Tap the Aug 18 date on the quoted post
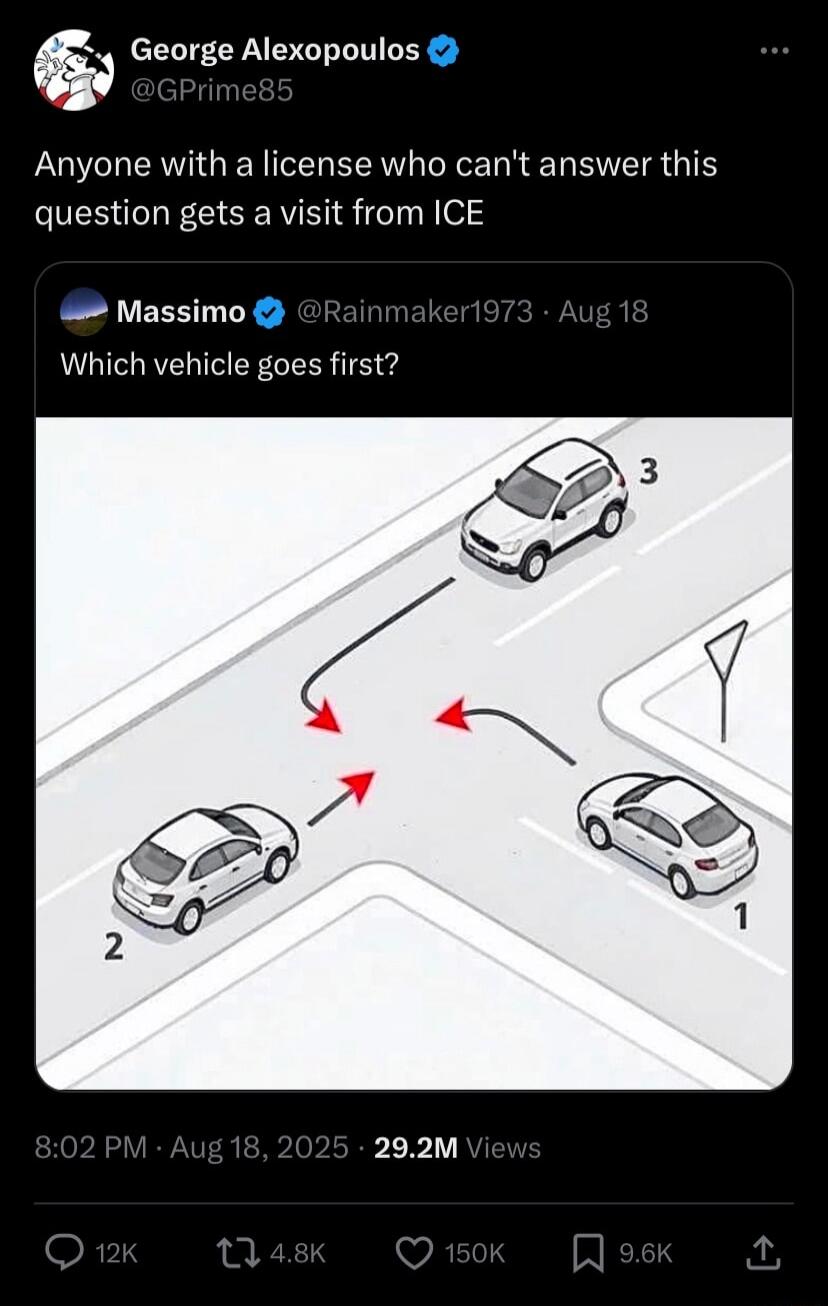Image resolution: width=828 pixels, height=1306 pixels. click(x=603, y=312)
